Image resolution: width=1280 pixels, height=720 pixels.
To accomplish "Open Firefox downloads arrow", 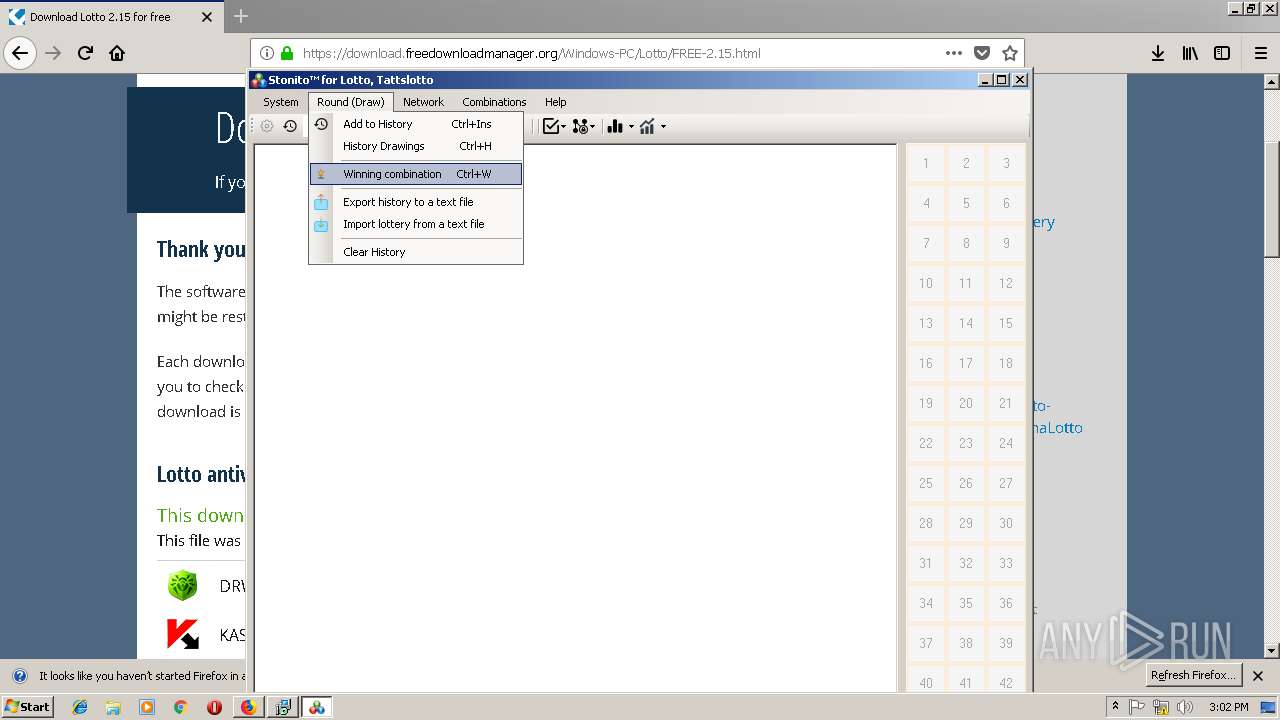I will pos(1158,53).
